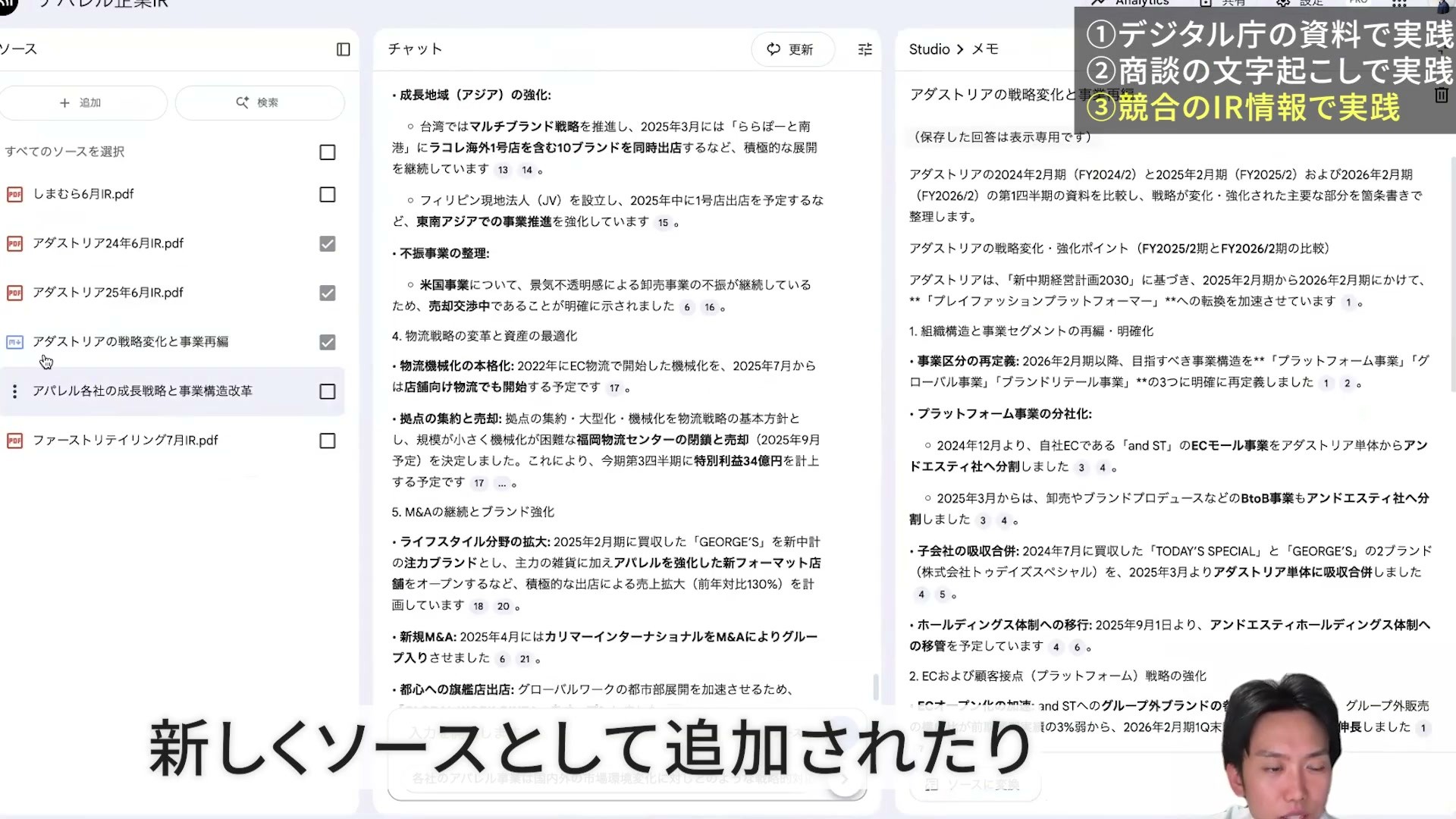Click the note icon of アダストリアの戦略変化と事業再編 source

point(14,343)
